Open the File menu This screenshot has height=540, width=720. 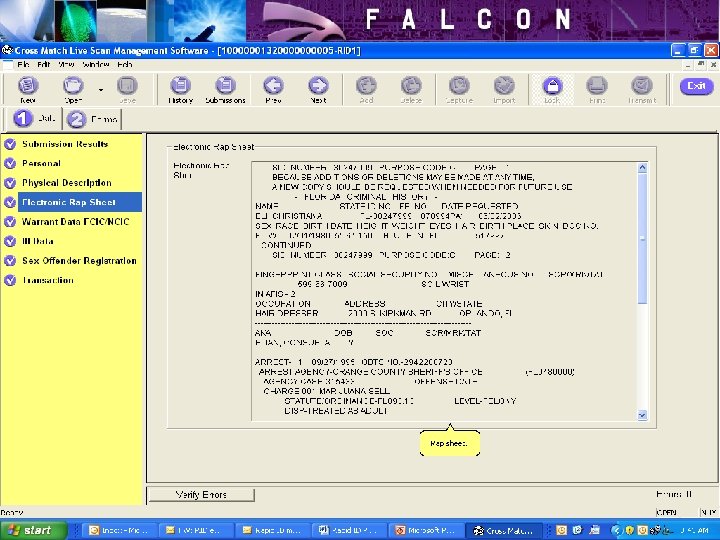tap(23, 64)
